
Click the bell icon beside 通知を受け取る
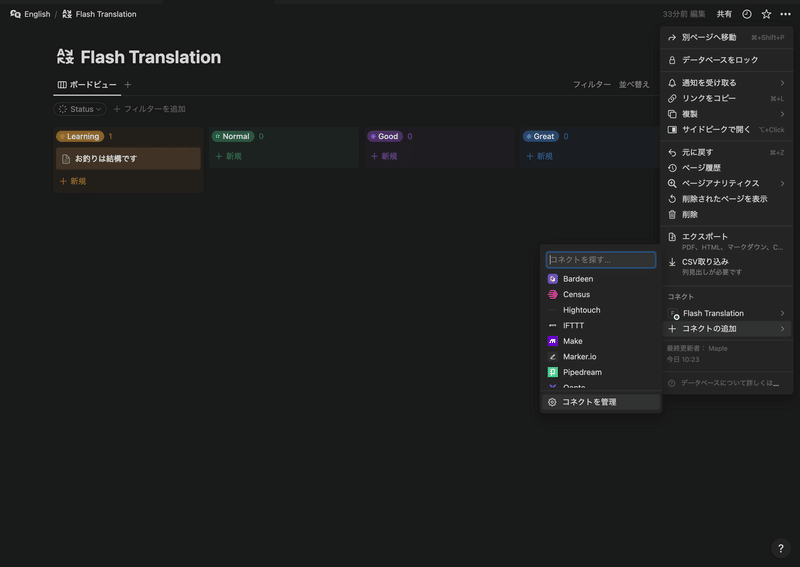click(x=672, y=83)
